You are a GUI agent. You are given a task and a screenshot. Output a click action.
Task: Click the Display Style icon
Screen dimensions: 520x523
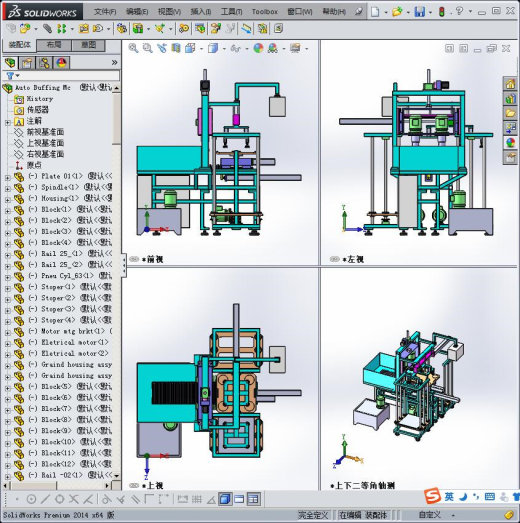pyautogui.click(x=213, y=48)
